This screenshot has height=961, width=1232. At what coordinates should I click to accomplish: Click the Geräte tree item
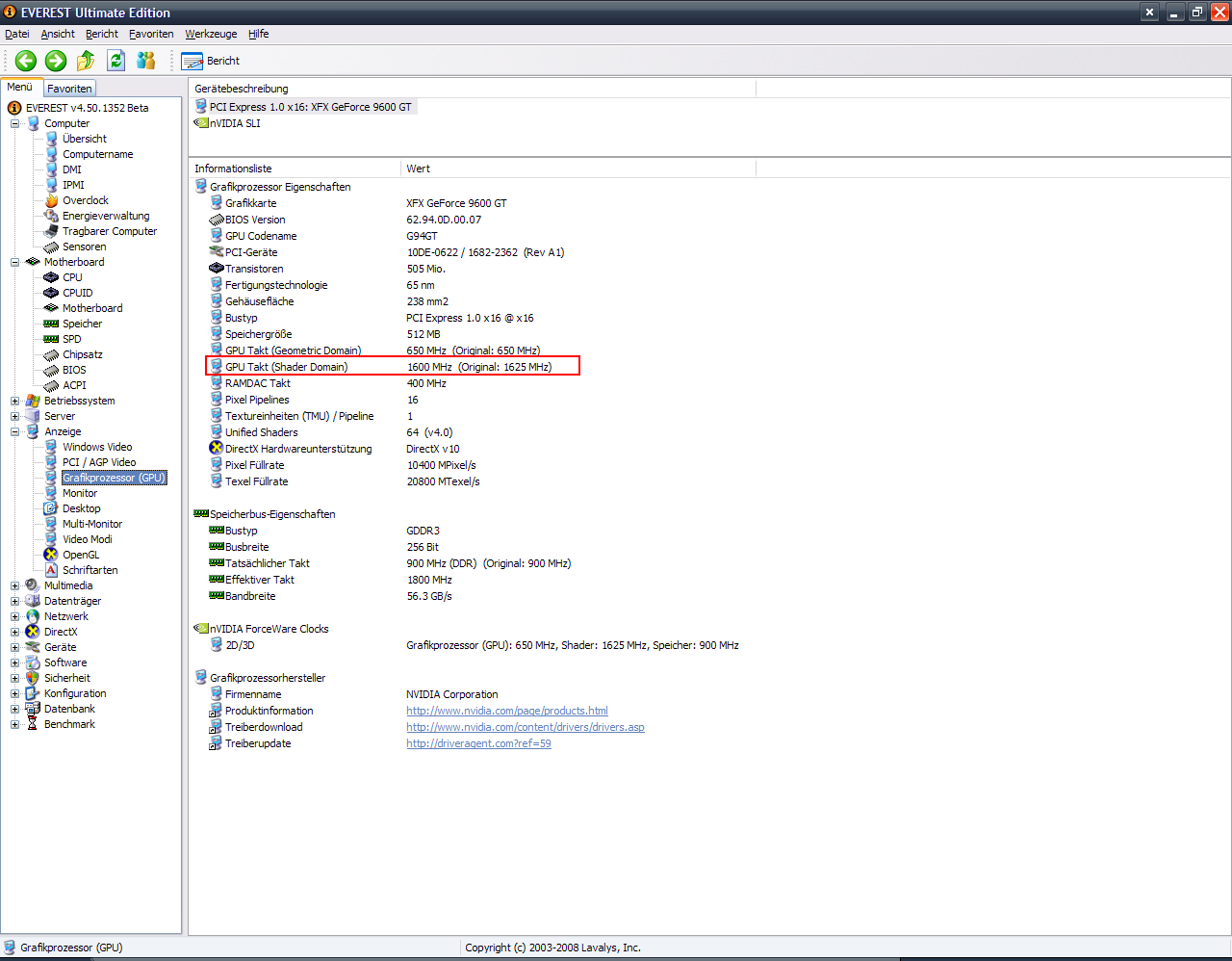click(60, 647)
